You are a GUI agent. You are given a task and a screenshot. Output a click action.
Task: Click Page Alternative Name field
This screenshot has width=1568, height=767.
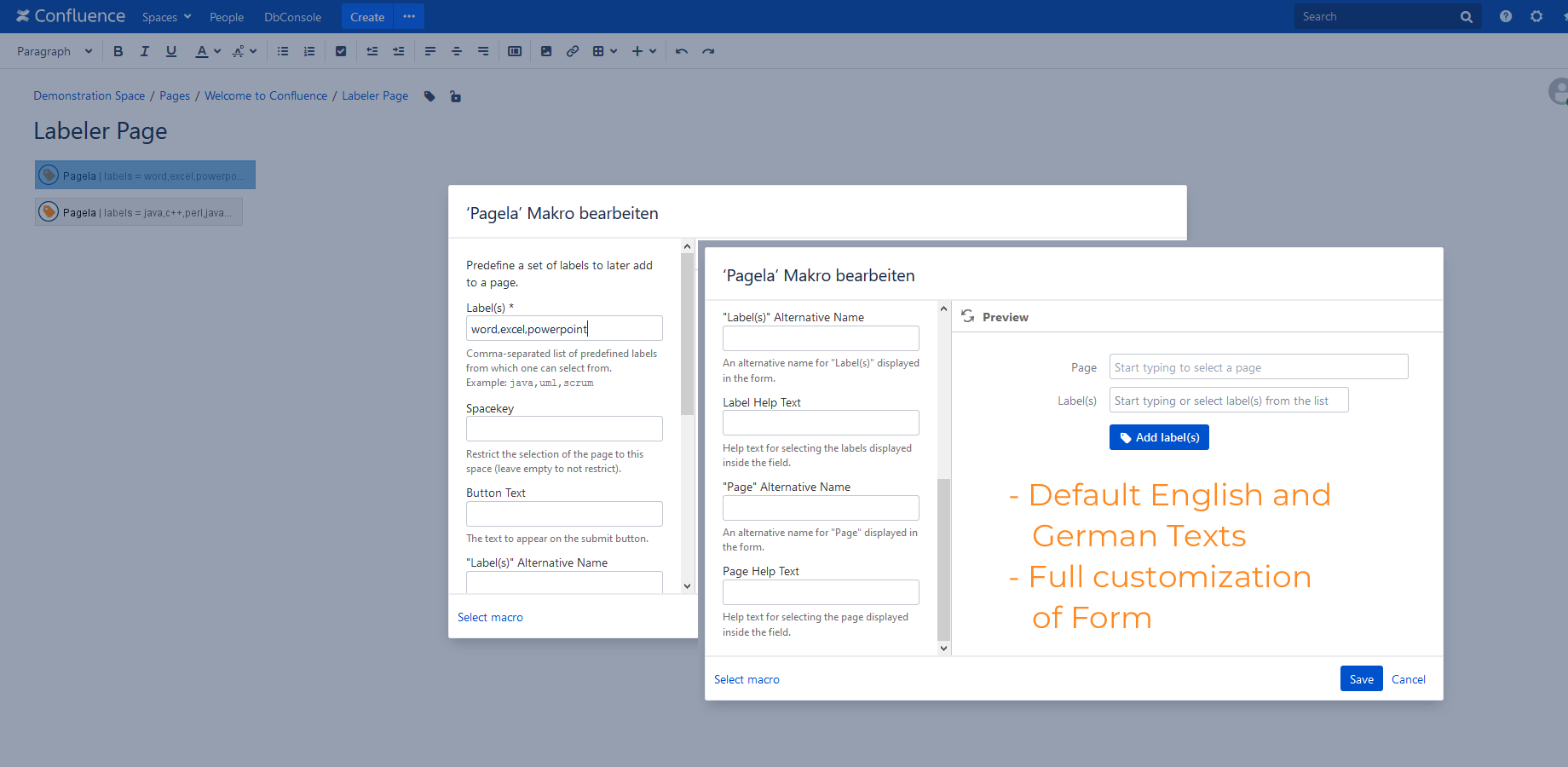[x=821, y=508]
